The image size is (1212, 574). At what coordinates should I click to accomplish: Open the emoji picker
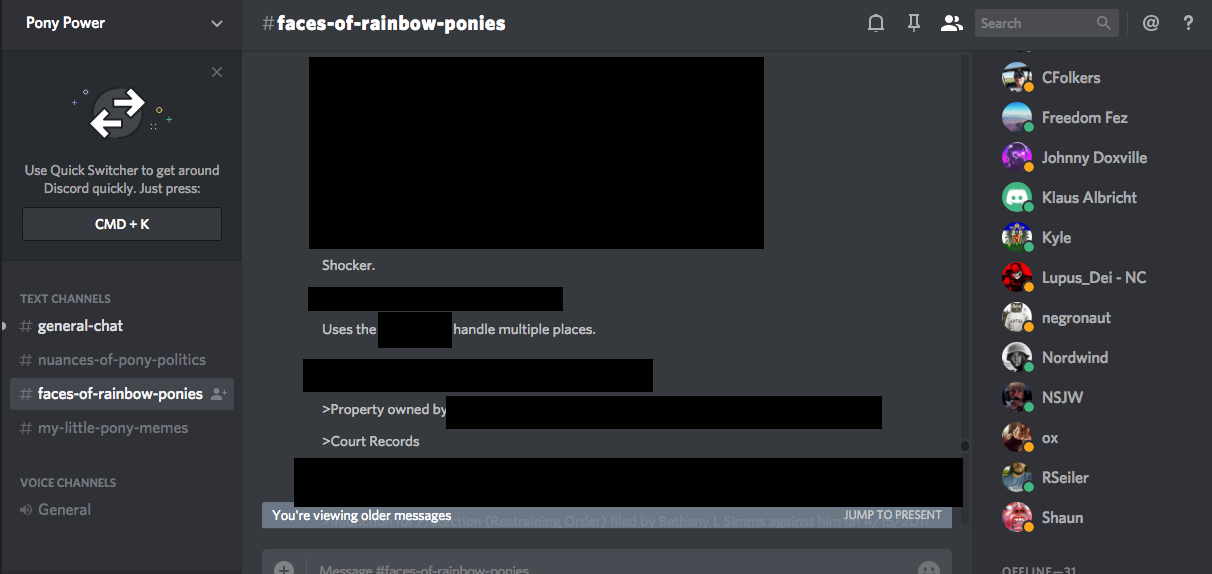[929, 568]
